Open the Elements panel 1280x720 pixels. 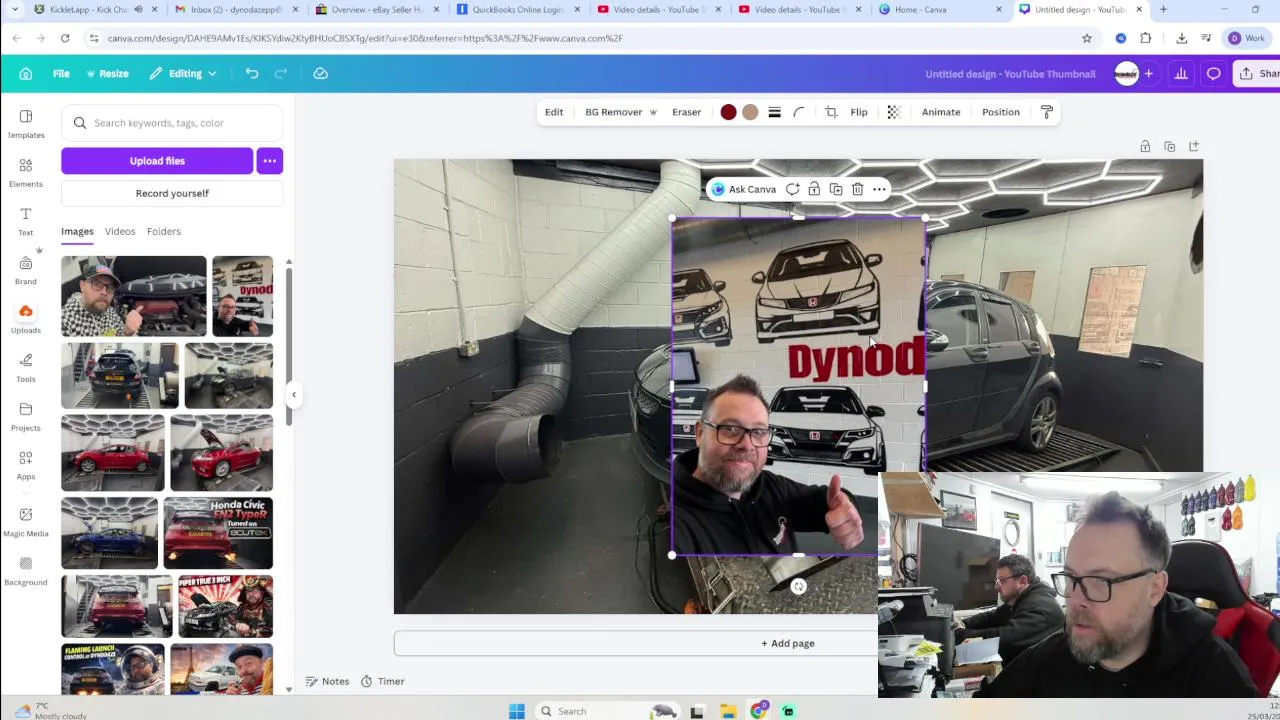26,173
